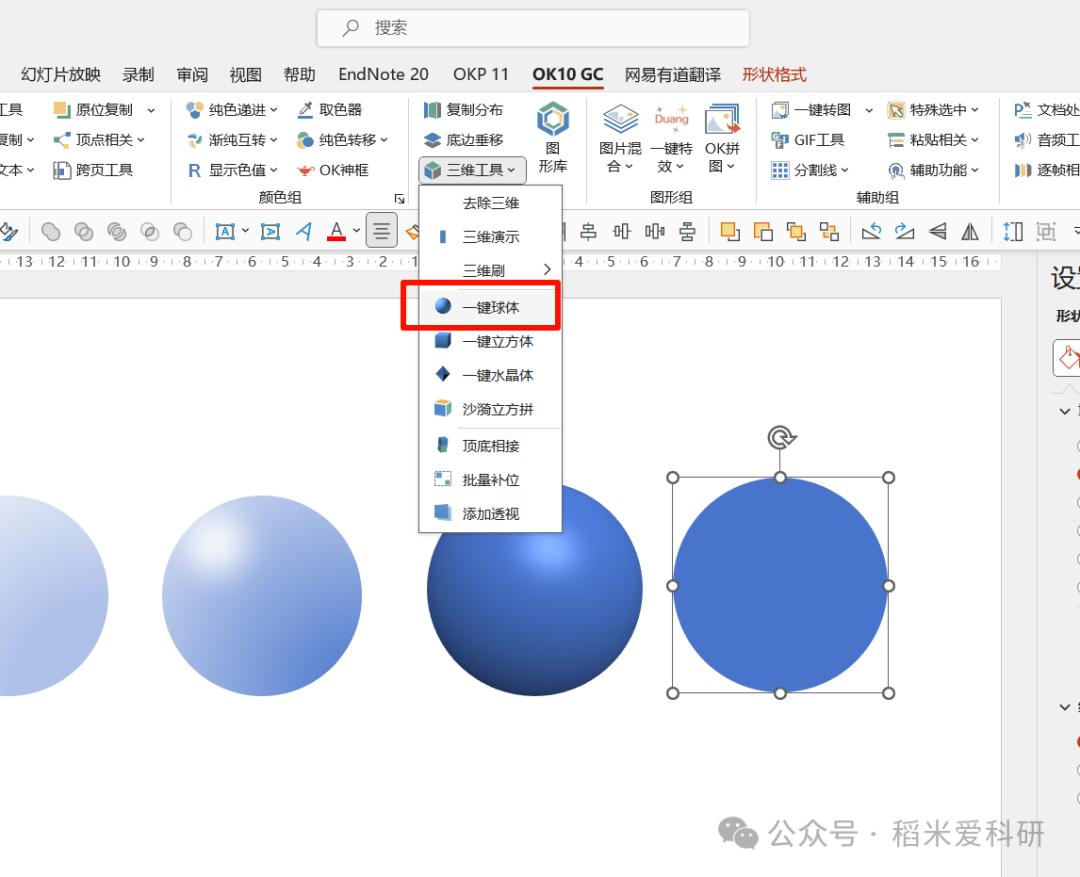Select 三维演示 menu entry
The width and height of the screenshot is (1080, 877).
pos(490,237)
